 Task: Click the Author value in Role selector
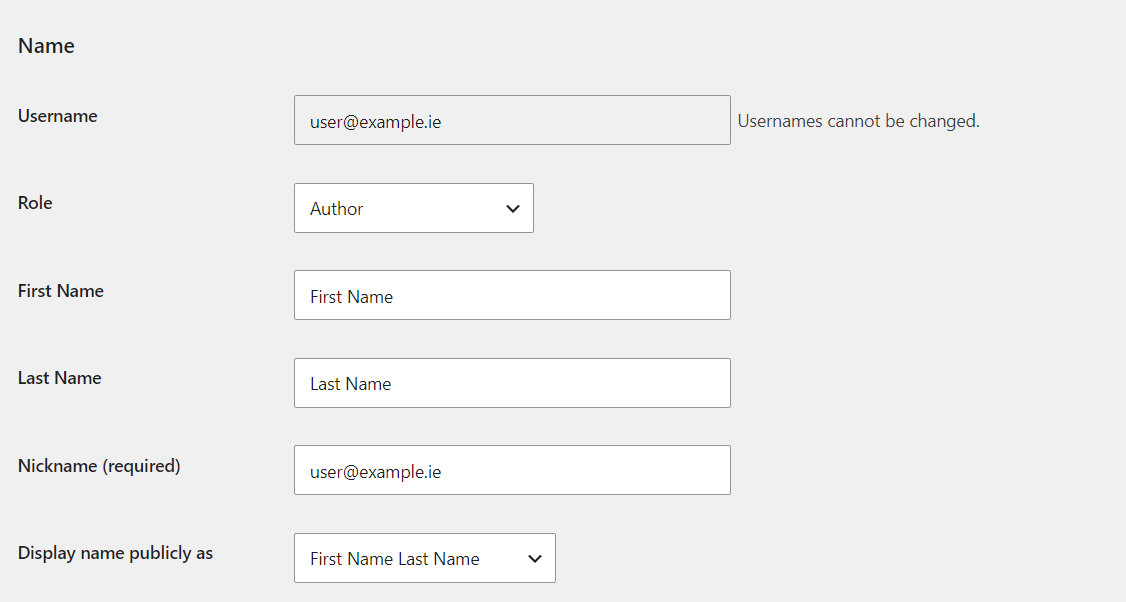click(x=337, y=209)
